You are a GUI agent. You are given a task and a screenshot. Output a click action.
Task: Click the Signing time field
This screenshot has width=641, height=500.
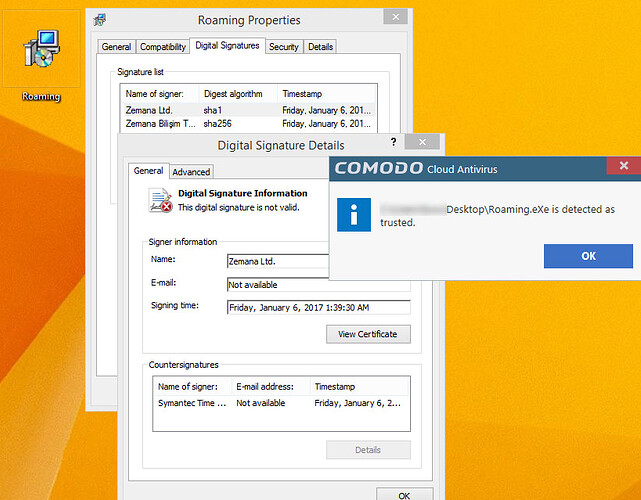(x=318, y=307)
